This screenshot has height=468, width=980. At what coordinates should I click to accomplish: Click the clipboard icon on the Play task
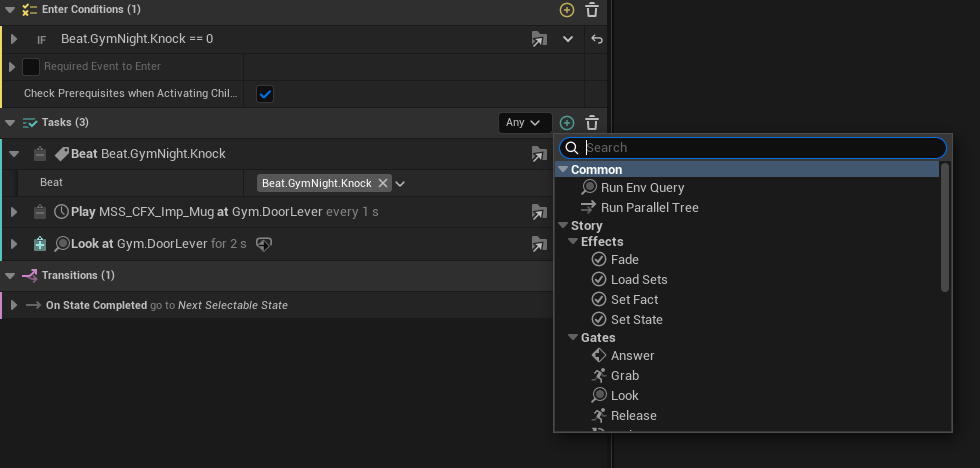point(39,212)
